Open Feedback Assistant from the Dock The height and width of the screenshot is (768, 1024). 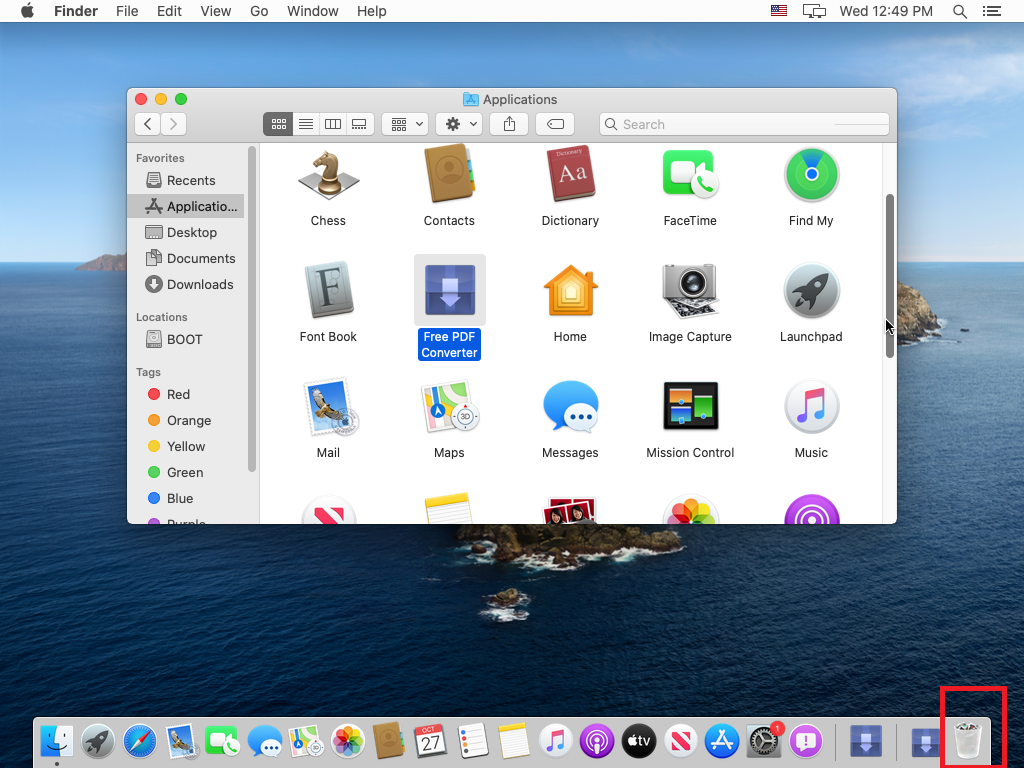(806, 742)
